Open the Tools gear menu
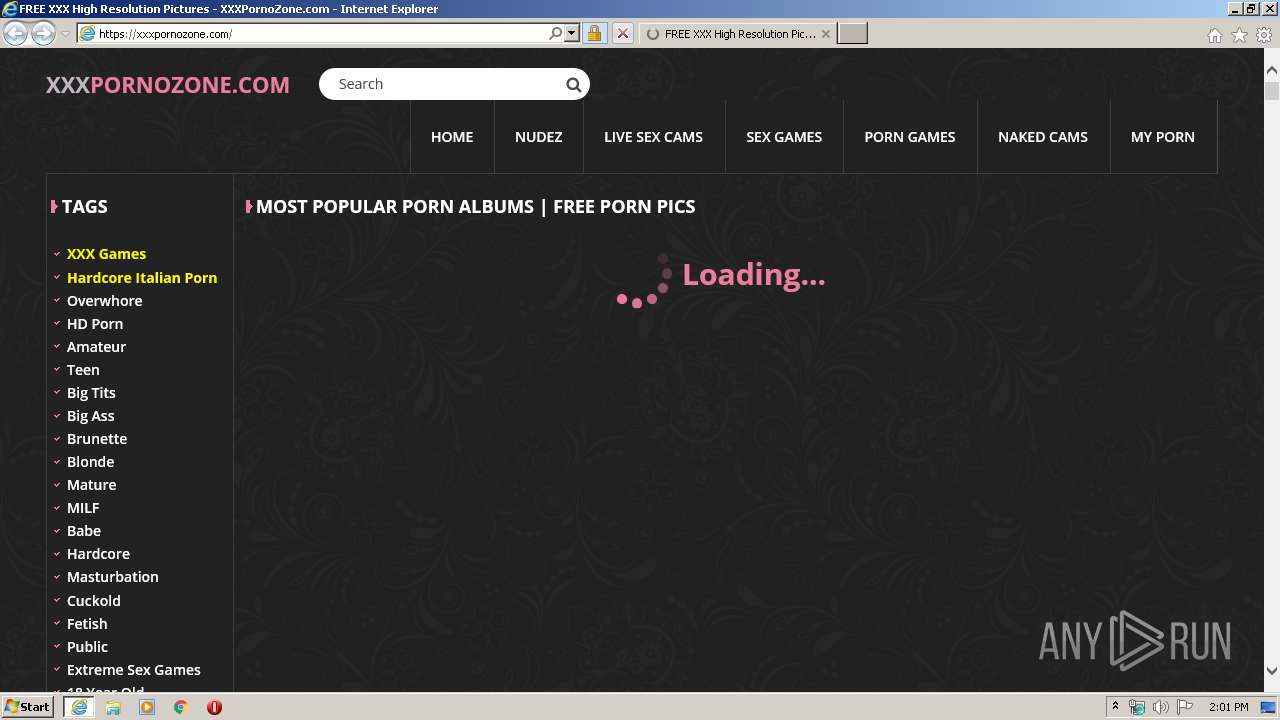The height and width of the screenshot is (720, 1280). [1264, 35]
